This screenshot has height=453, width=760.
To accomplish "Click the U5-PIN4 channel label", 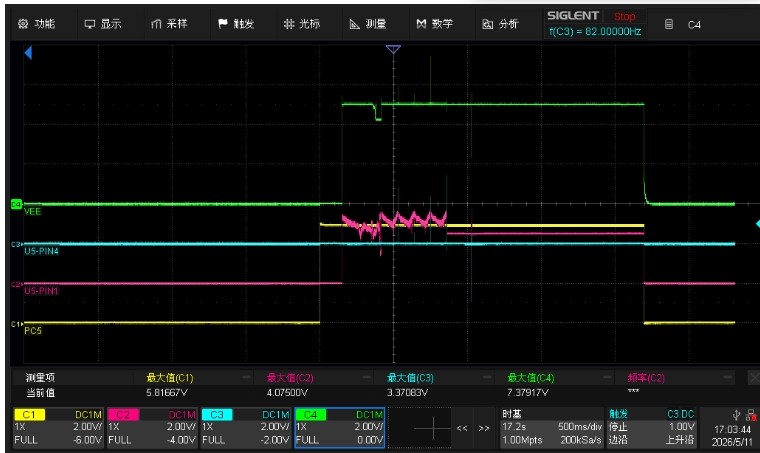I will coord(41,251).
